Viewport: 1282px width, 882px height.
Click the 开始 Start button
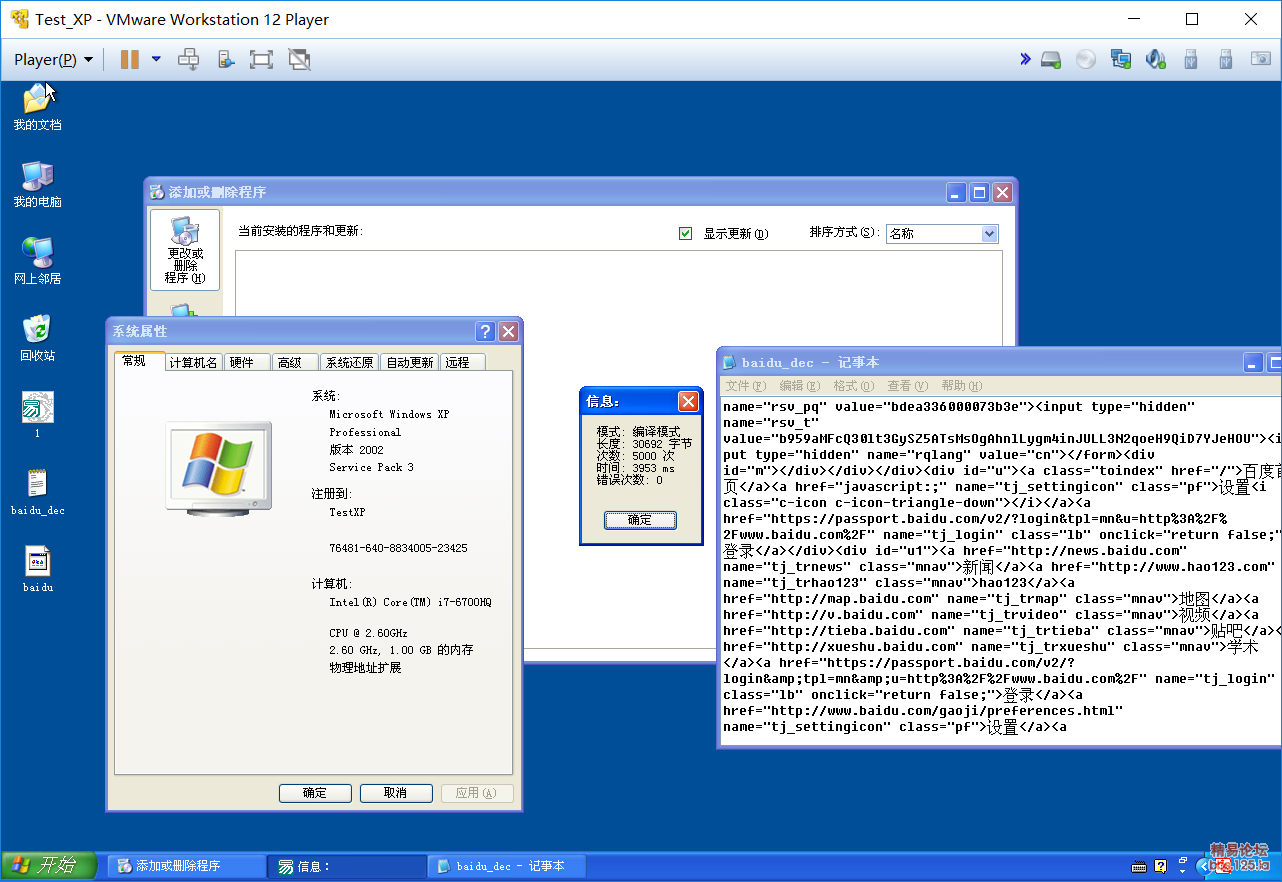pyautogui.click(x=49, y=866)
